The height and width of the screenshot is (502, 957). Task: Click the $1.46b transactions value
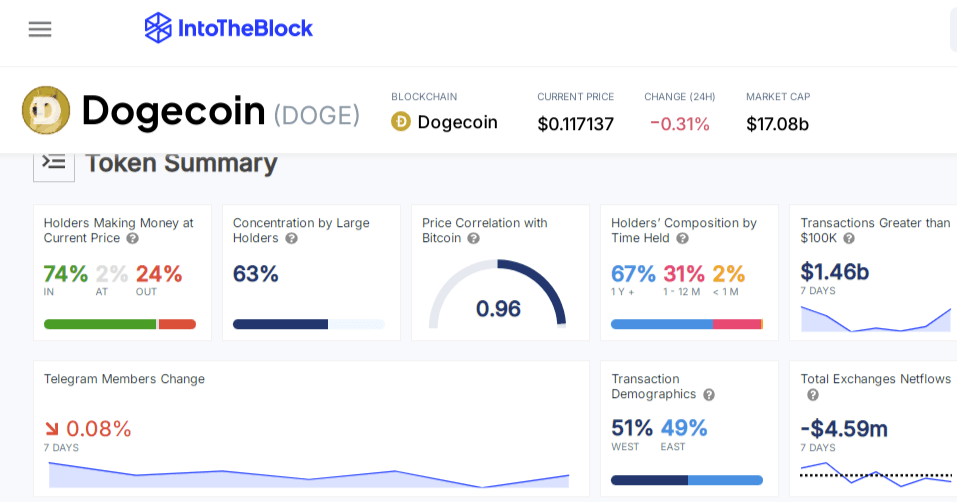[x=834, y=271]
